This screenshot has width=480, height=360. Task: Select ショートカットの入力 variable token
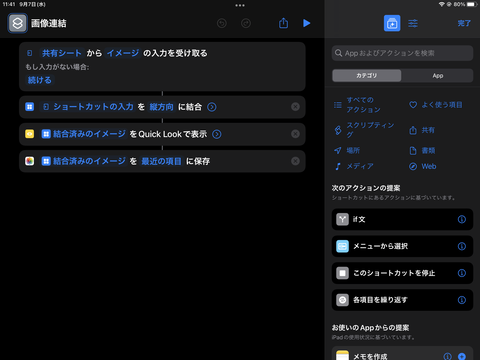point(89,107)
